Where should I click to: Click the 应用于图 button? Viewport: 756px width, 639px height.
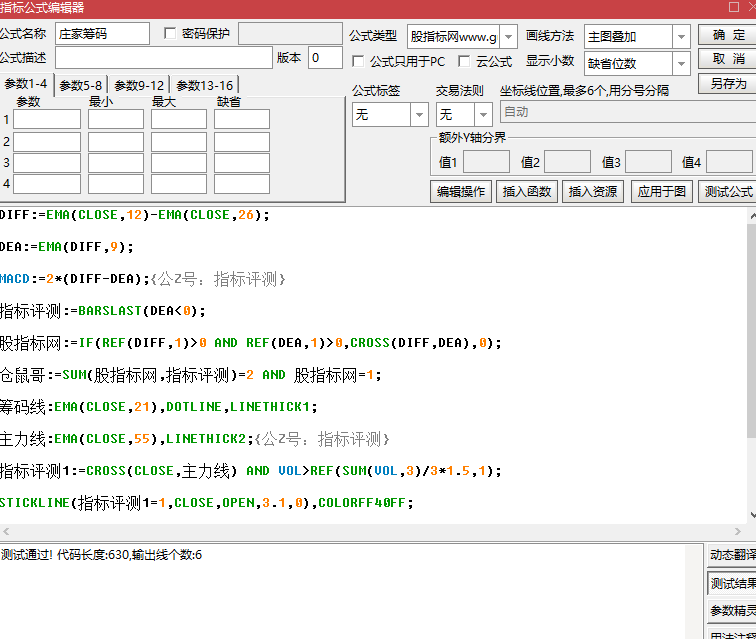click(x=662, y=191)
